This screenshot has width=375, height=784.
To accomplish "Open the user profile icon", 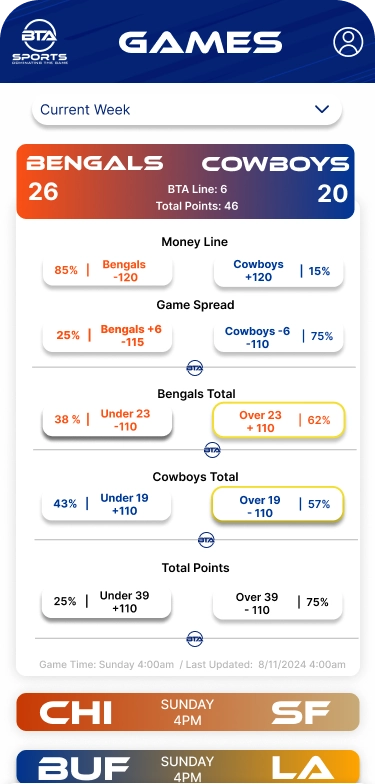I will (x=348, y=42).
